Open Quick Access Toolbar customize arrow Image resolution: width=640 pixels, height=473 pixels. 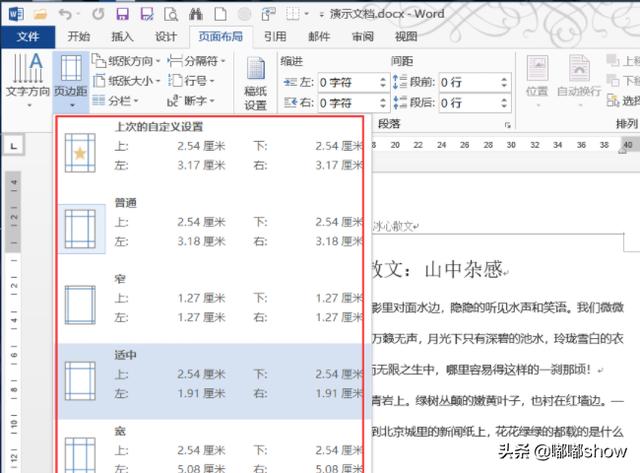point(321,15)
